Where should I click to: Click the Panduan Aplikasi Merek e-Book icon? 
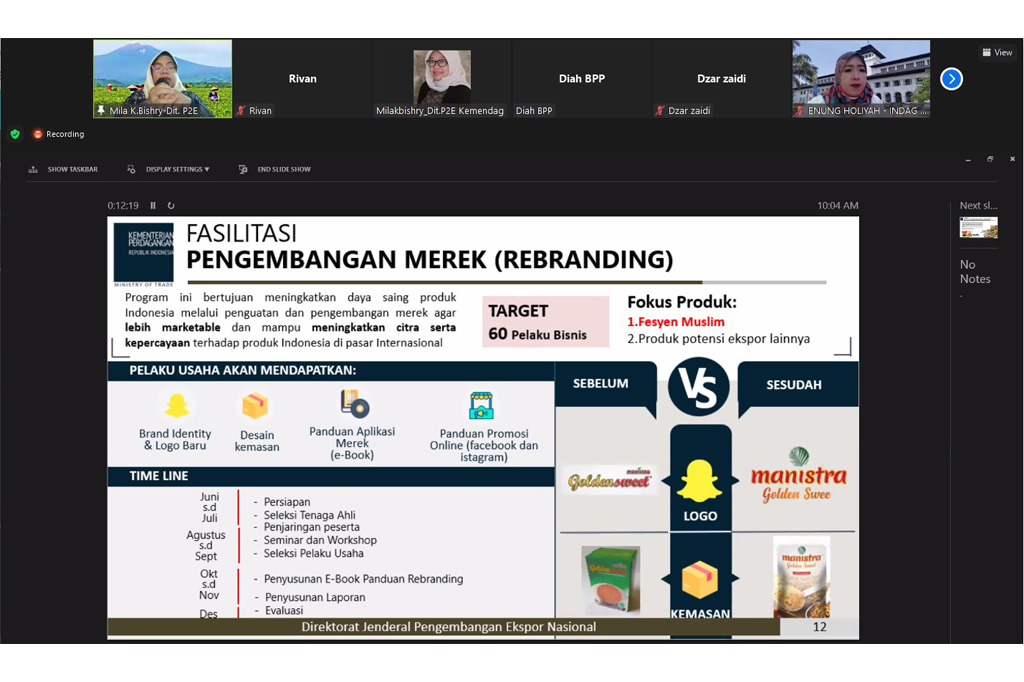355,404
